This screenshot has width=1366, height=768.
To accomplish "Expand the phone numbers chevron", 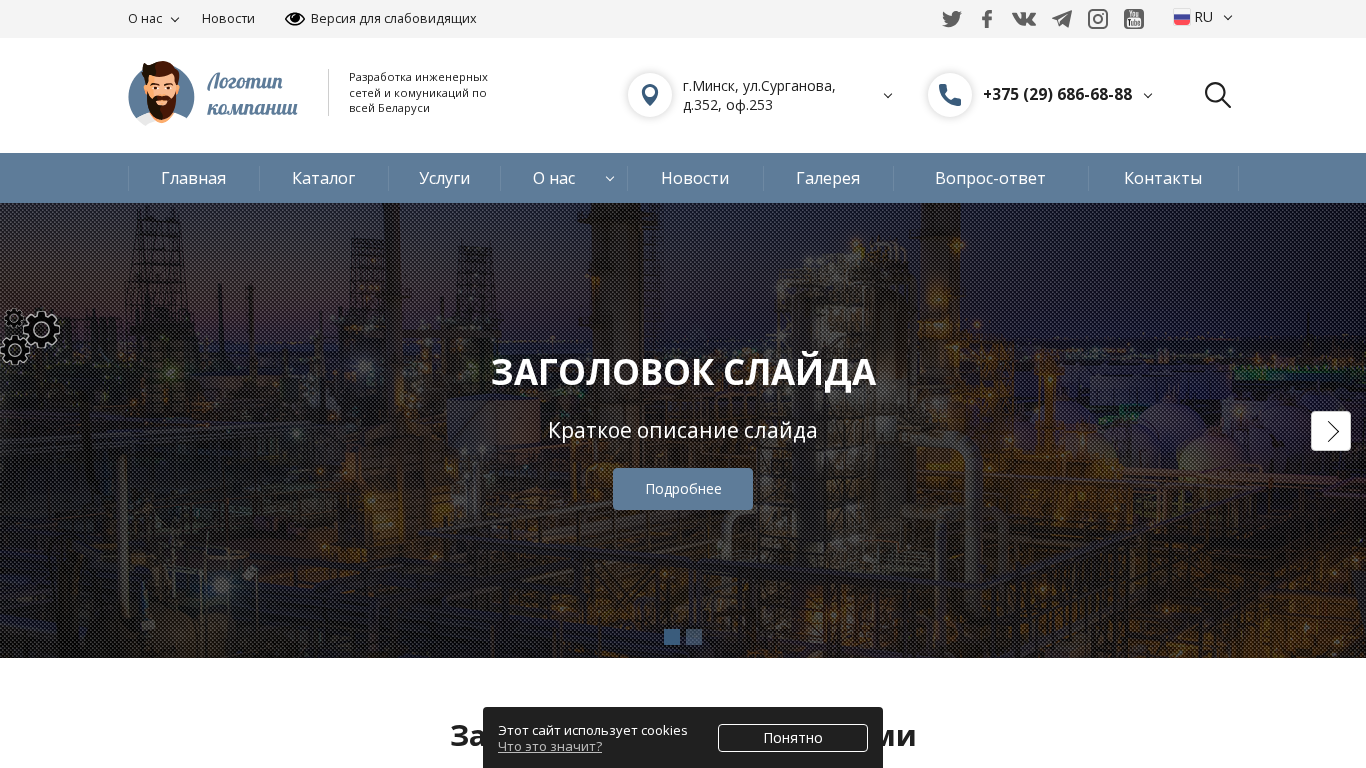I will pos(1148,96).
